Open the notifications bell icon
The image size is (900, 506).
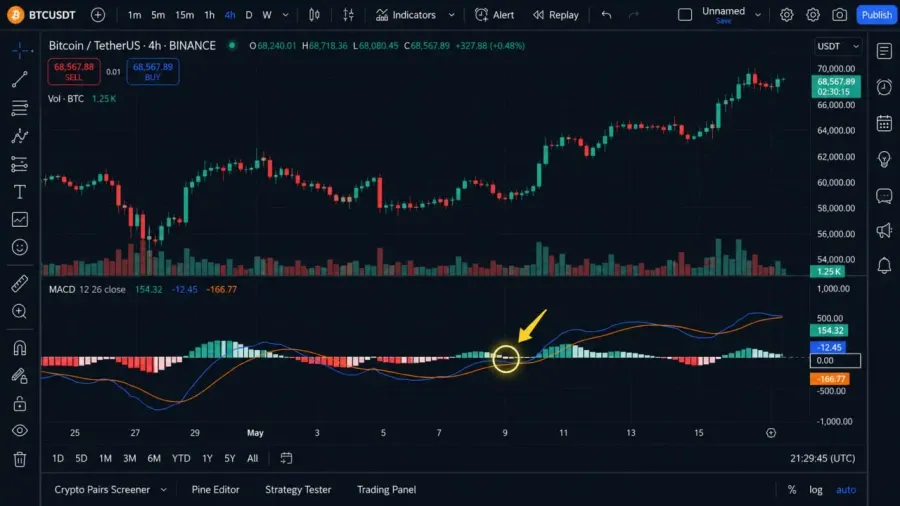[x=885, y=266]
